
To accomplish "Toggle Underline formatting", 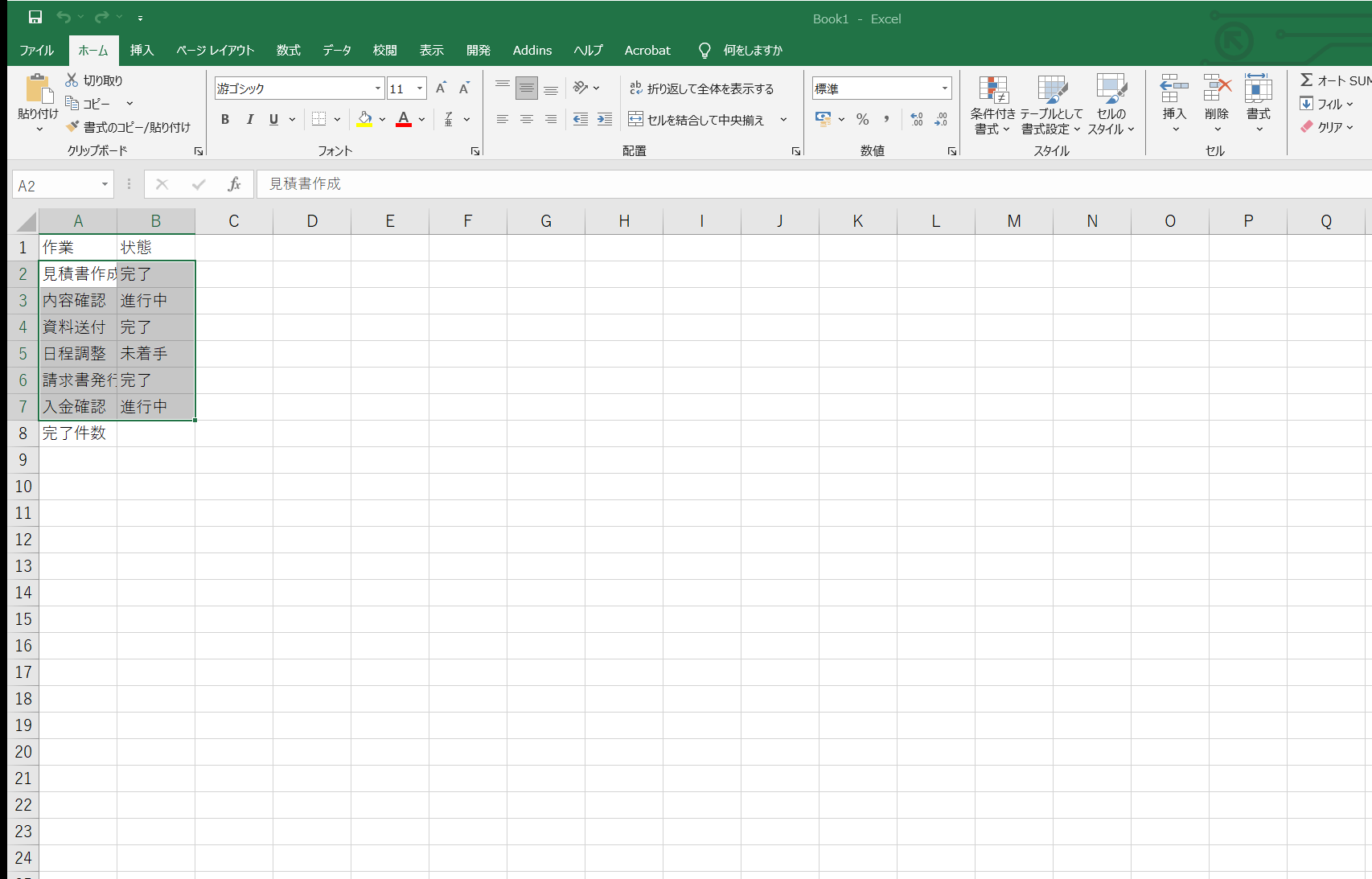I will (273, 119).
